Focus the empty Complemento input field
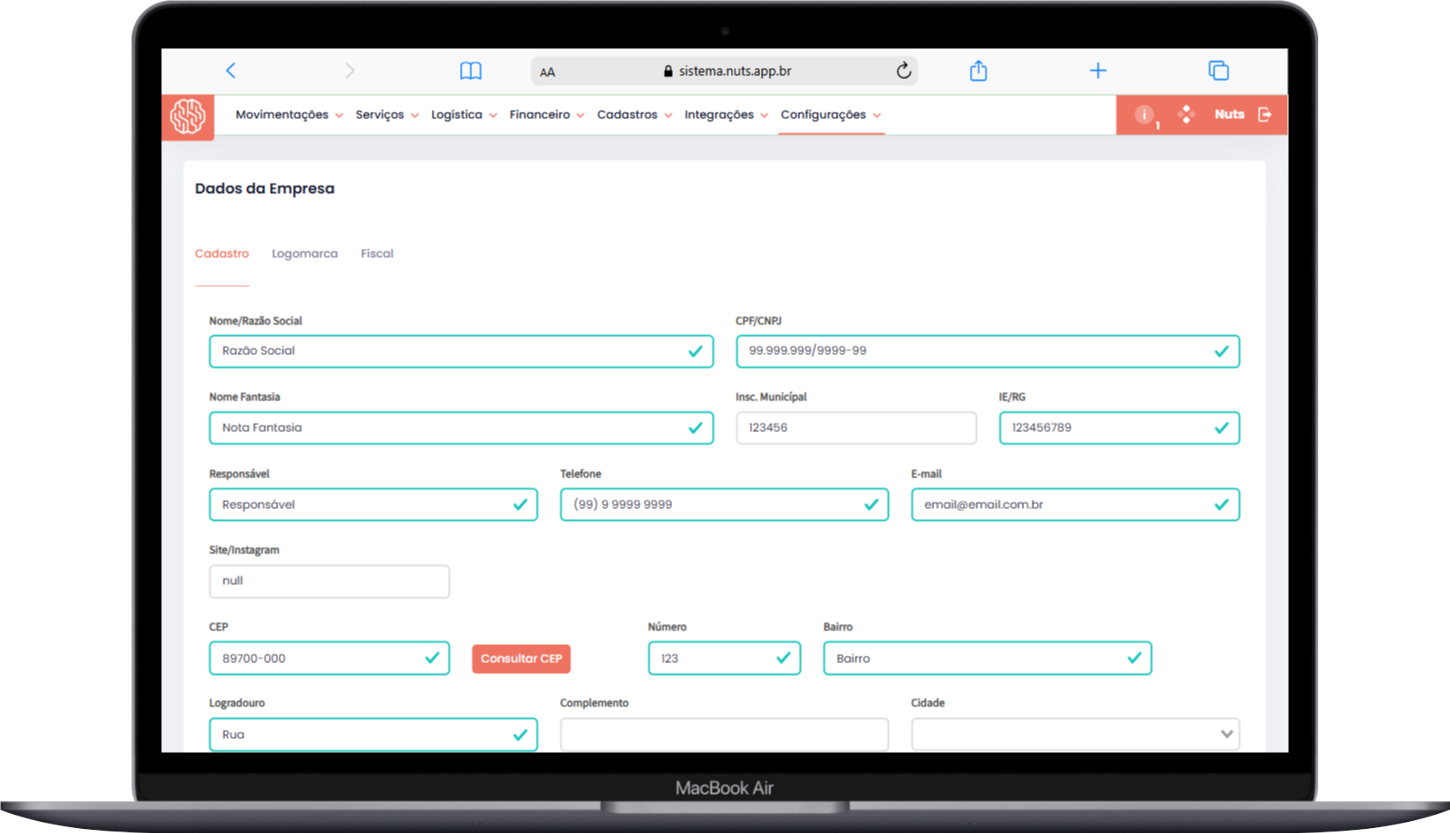This screenshot has width=1450, height=833. pos(724,734)
